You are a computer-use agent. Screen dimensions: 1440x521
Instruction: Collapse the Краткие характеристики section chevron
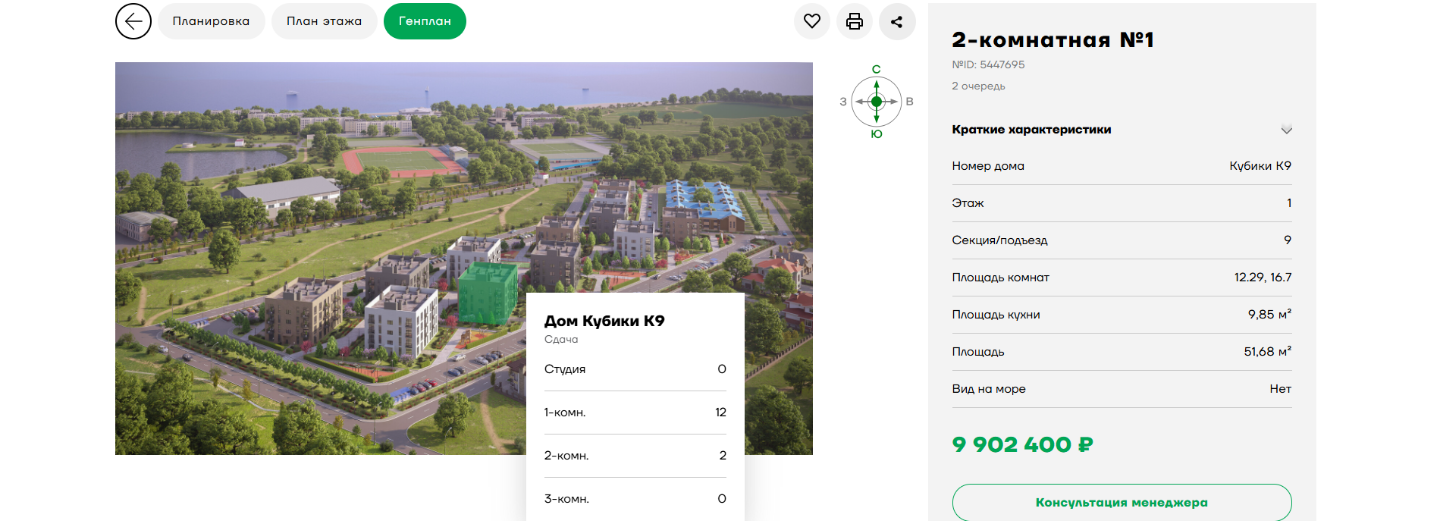(1287, 130)
